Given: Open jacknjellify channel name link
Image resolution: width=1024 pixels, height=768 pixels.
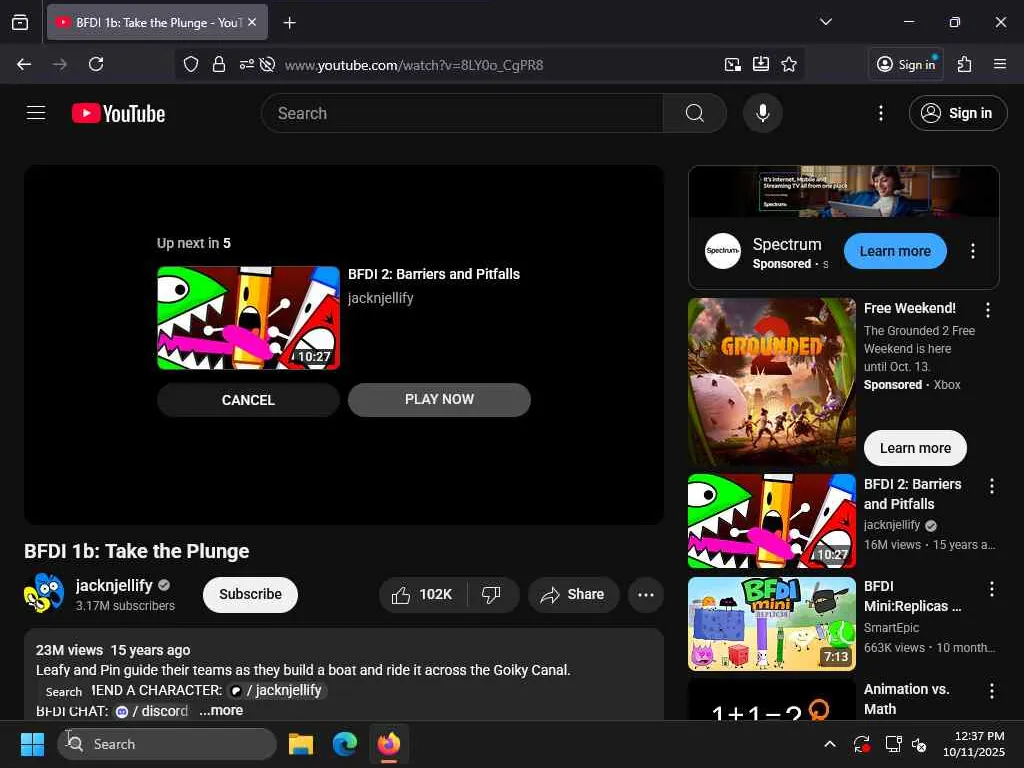Looking at the screenshot, I should pos(114,585).
